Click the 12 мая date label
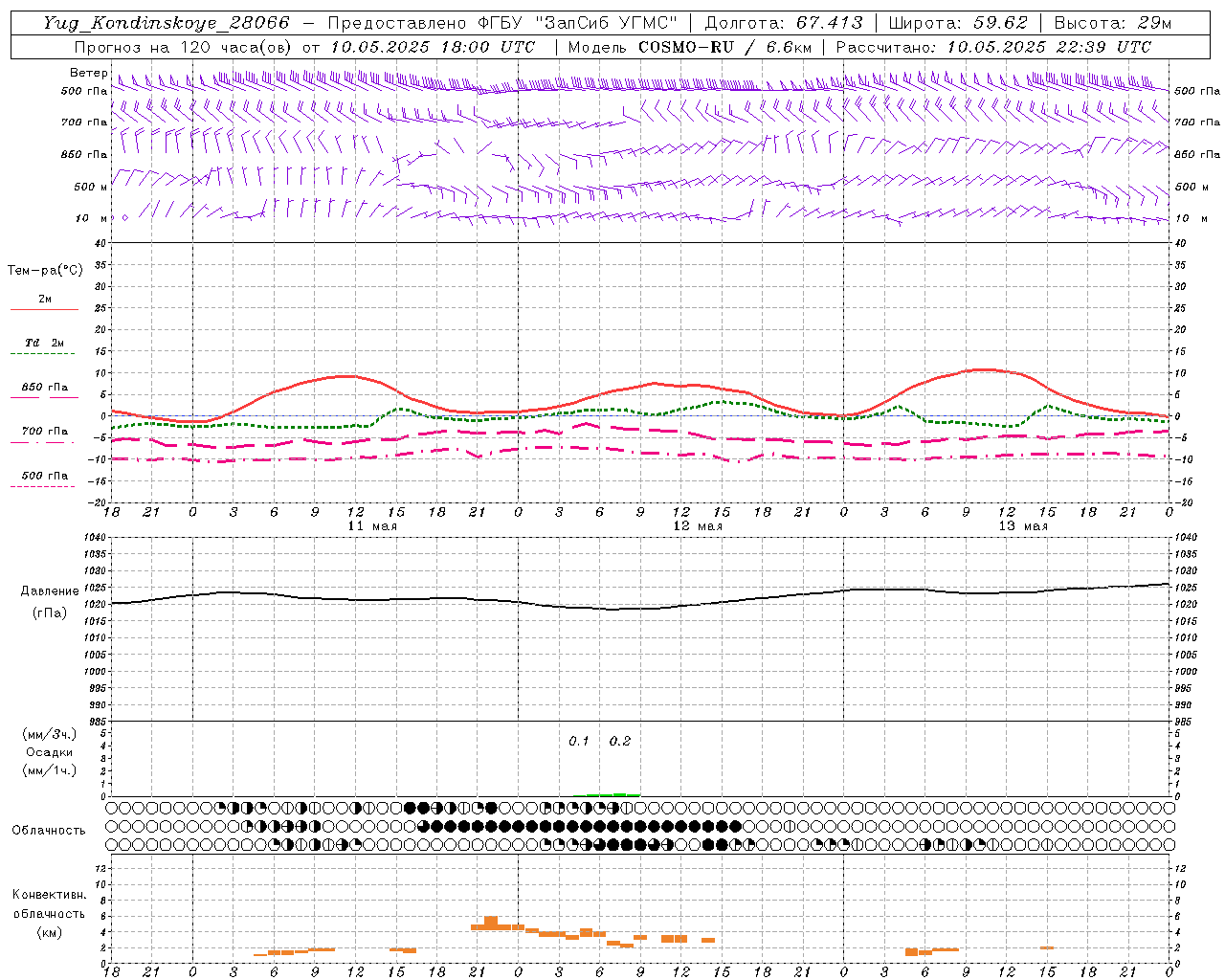 click(698, 526)
